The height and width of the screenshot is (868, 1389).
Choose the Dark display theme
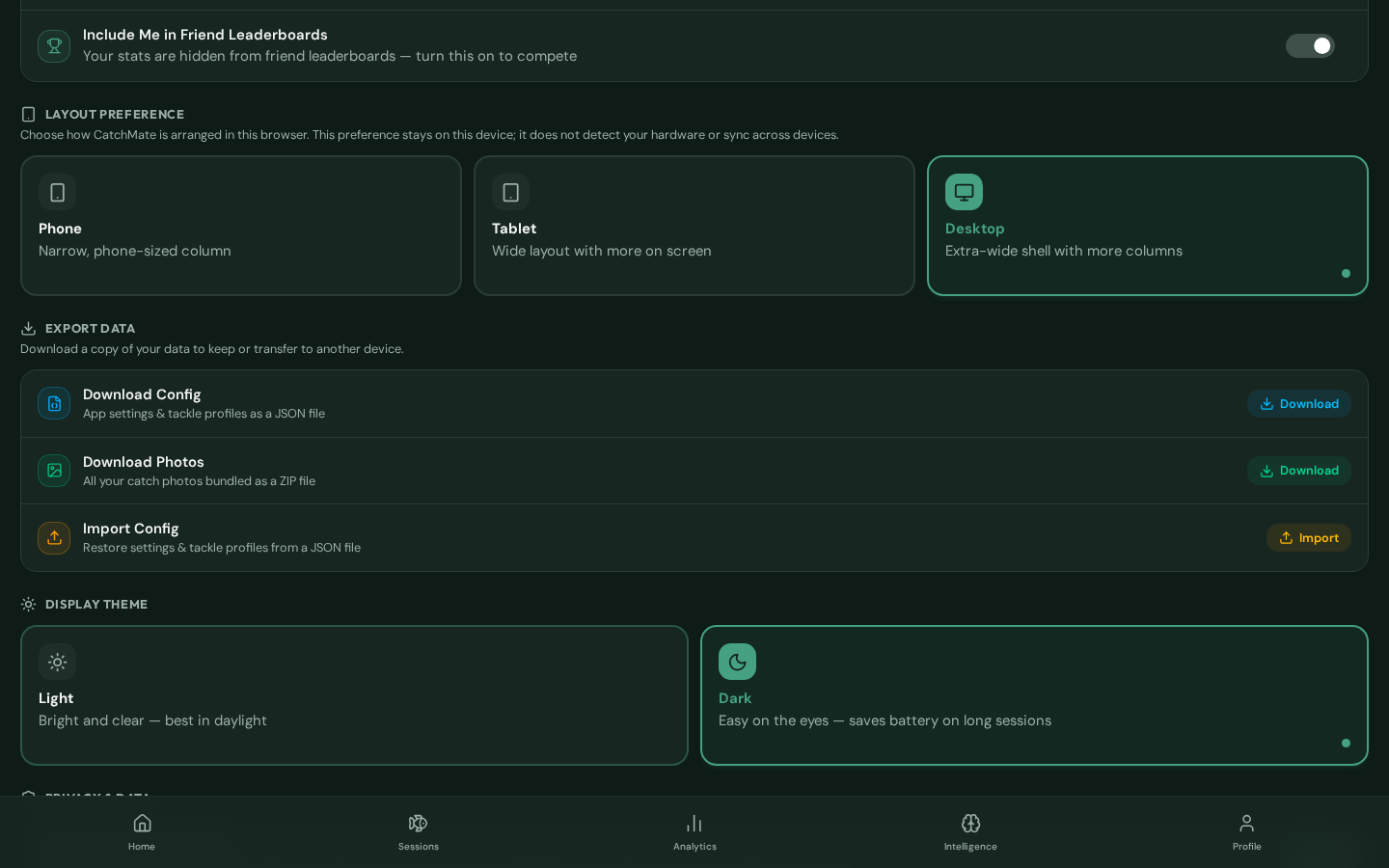[1034, 695]
